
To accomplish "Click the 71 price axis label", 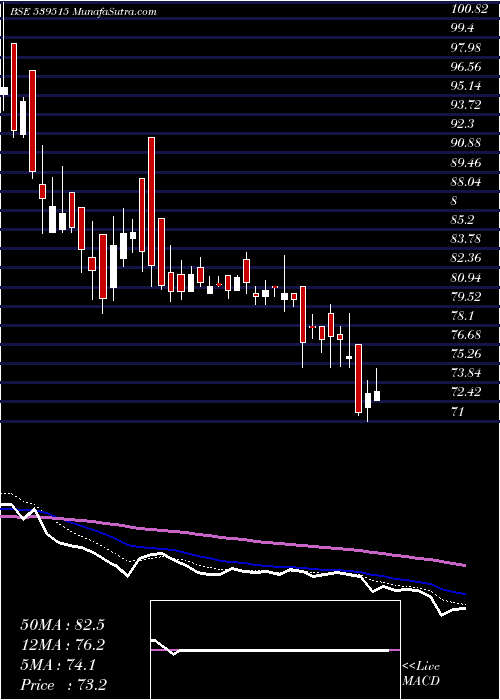I will coord(458,412).
